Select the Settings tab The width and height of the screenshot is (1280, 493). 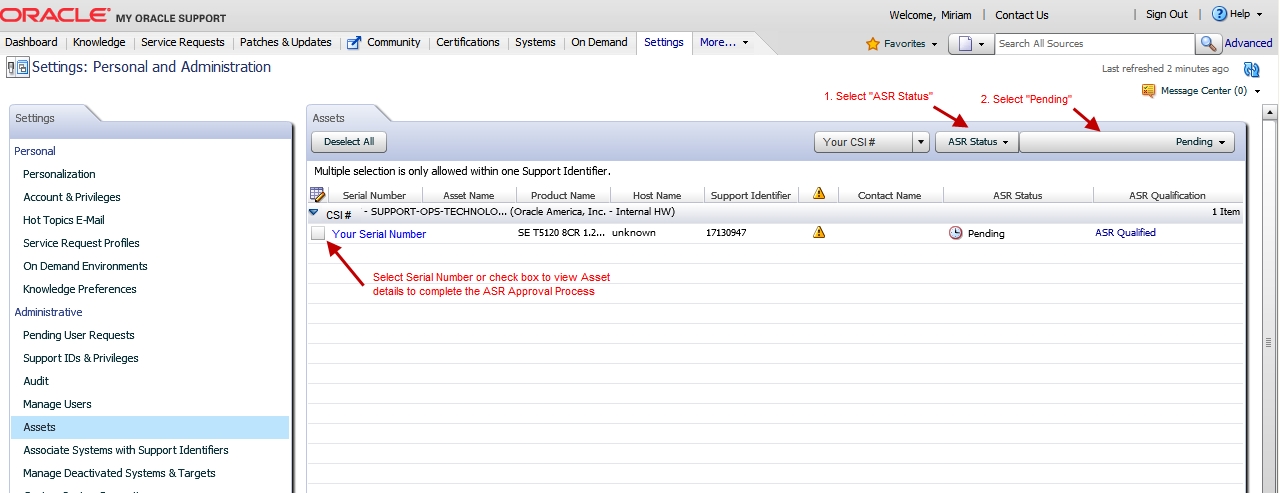664,43
